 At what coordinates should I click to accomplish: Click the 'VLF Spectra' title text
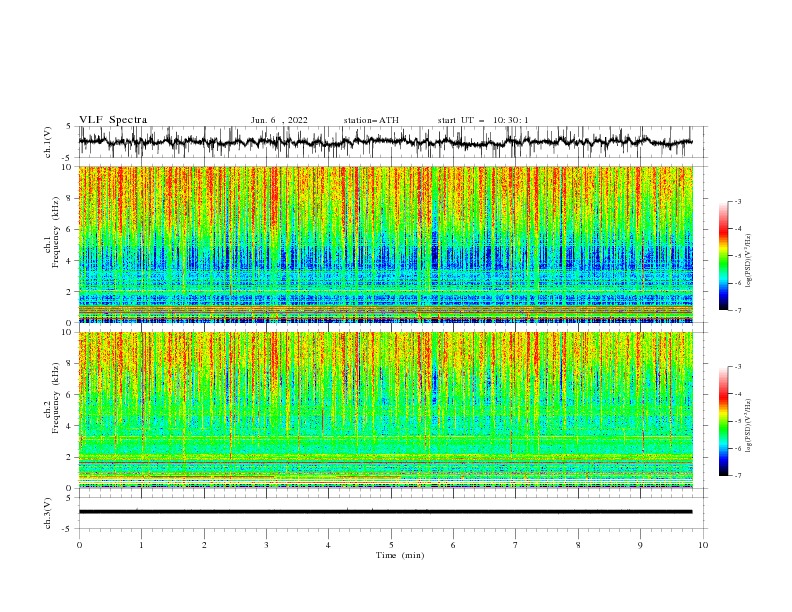pyautogui.click(x=113, y=120)
